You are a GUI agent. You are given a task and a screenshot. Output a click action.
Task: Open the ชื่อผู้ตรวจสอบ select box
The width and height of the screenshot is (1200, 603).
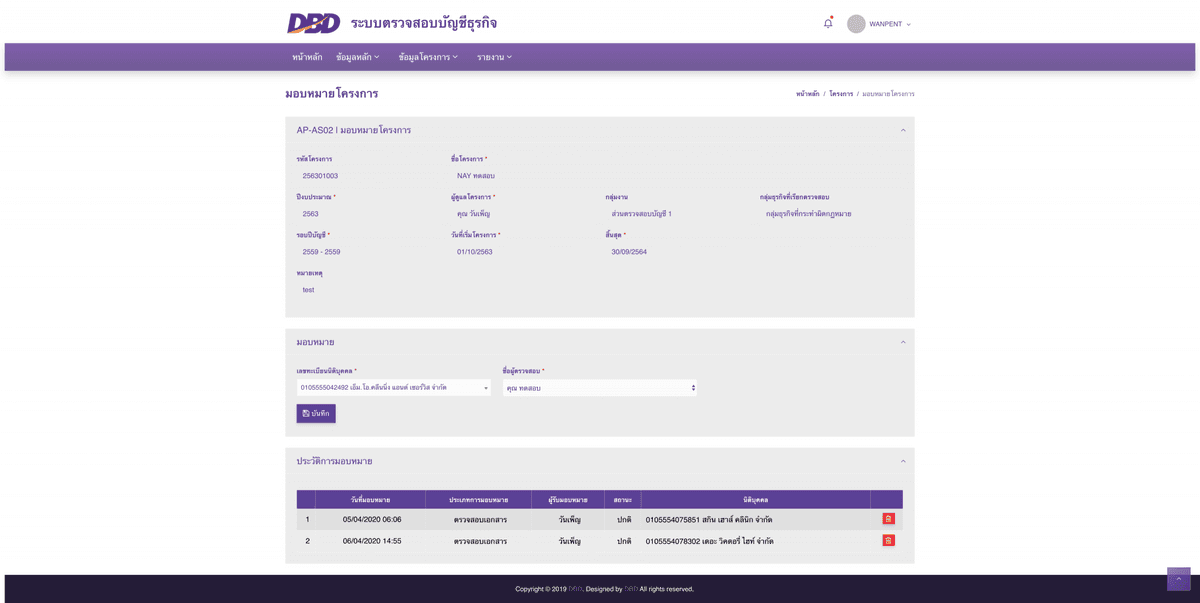pos(600,388)
